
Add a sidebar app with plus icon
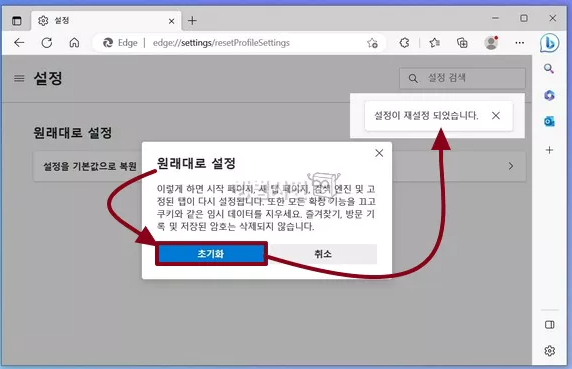(x=549, y=150)
